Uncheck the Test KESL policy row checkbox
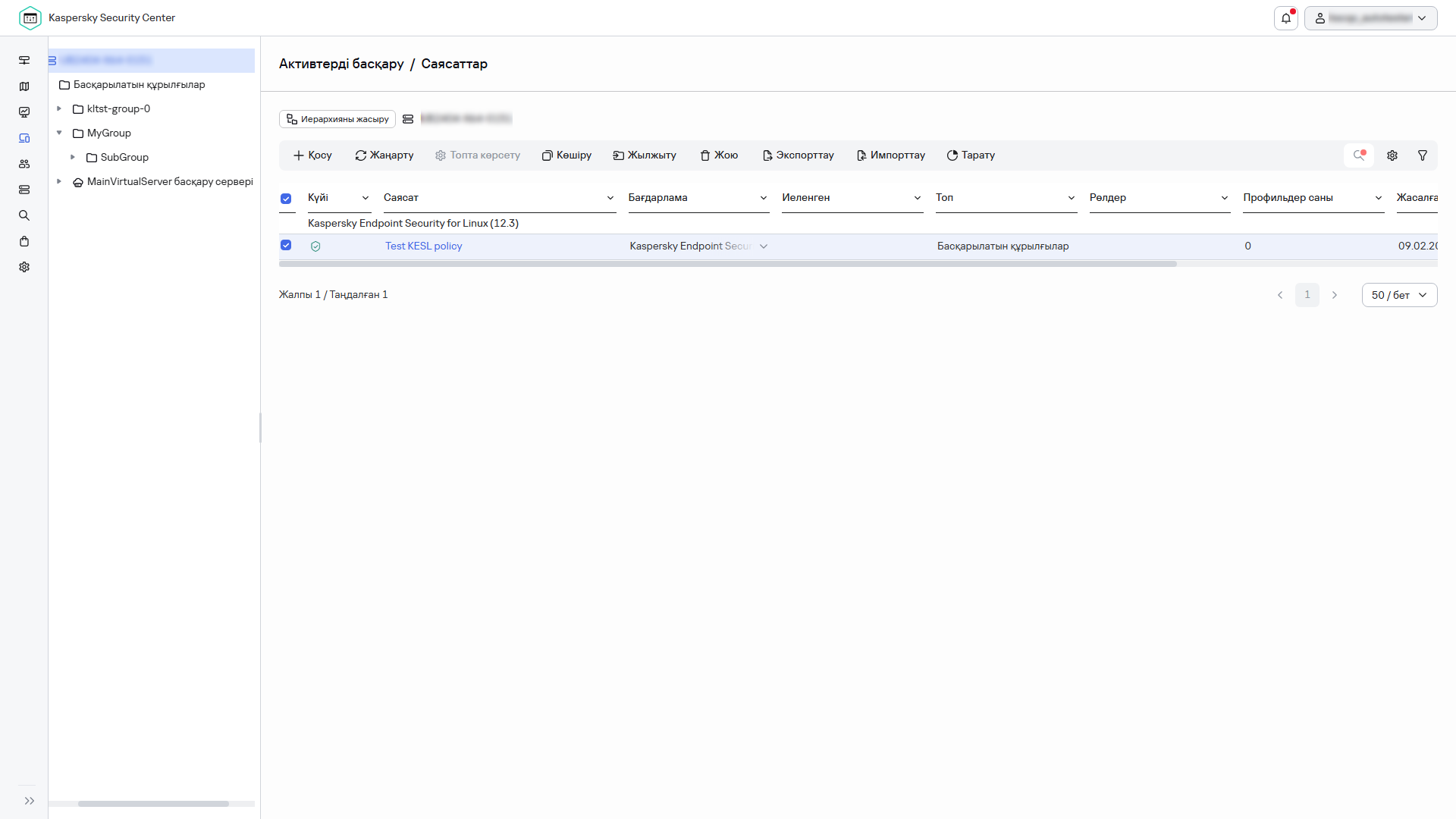Viewport: 1456px width, 819px height. [x=286, y=245]
